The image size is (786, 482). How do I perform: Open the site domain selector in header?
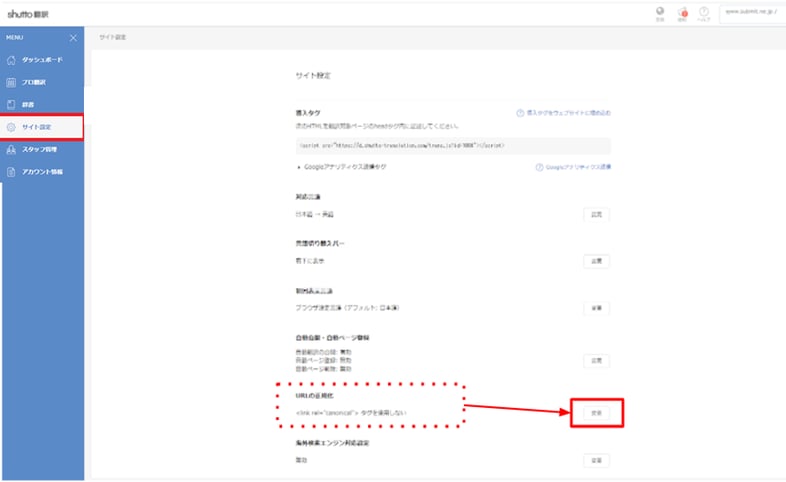coord(752,14)
